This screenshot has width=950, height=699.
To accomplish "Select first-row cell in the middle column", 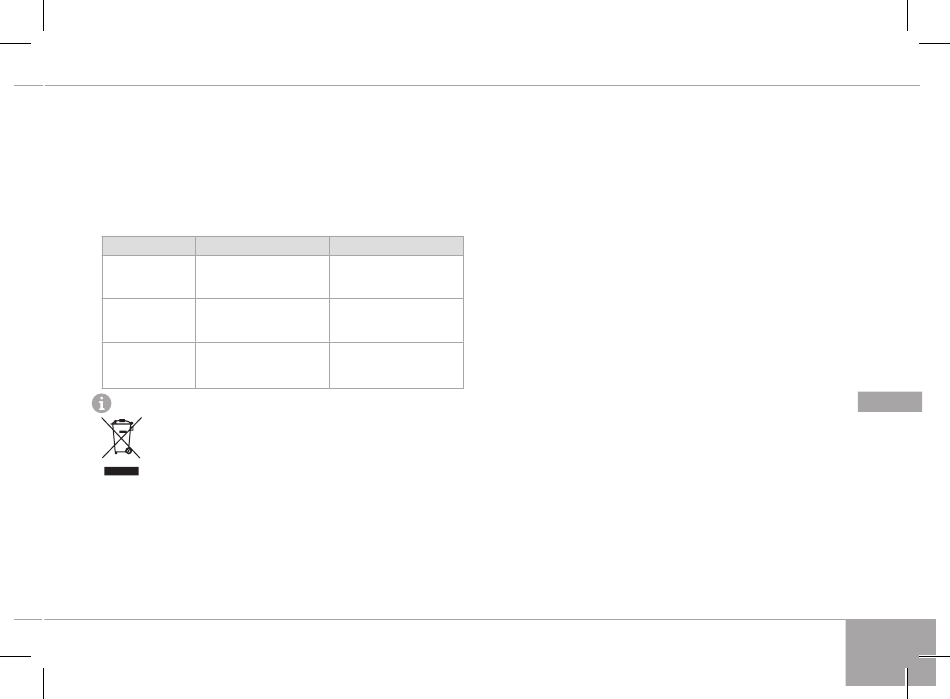I will point(262,277).
